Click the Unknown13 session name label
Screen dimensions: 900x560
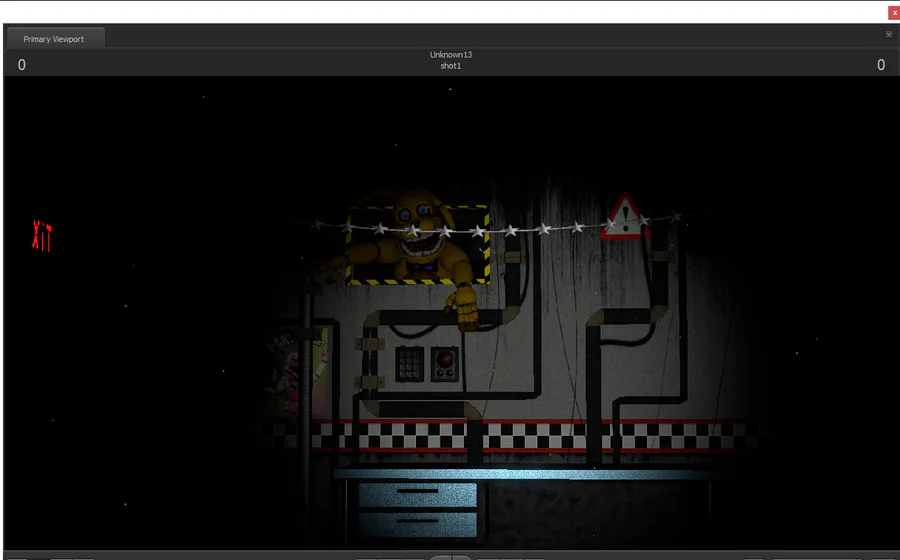point(451,55)
